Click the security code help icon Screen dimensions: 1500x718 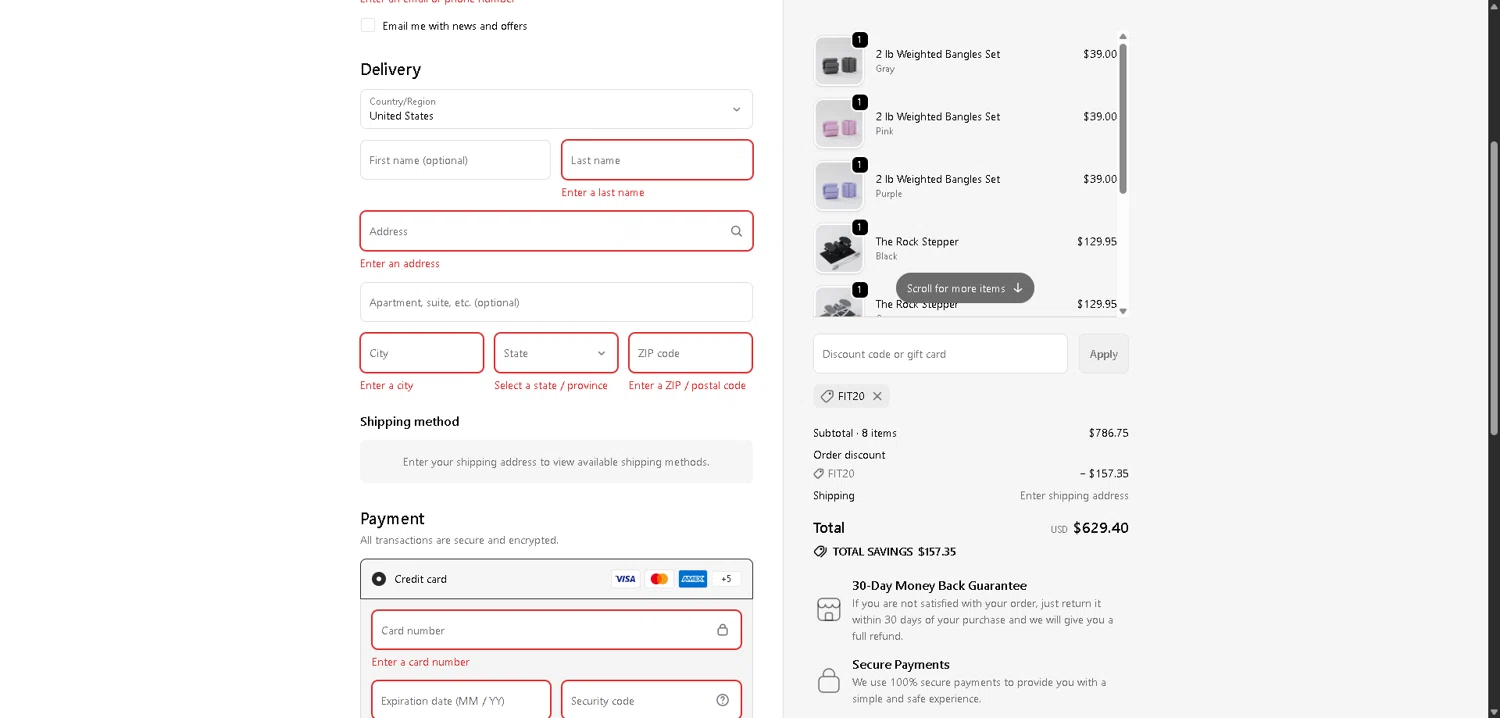click(x=722, y=700)
